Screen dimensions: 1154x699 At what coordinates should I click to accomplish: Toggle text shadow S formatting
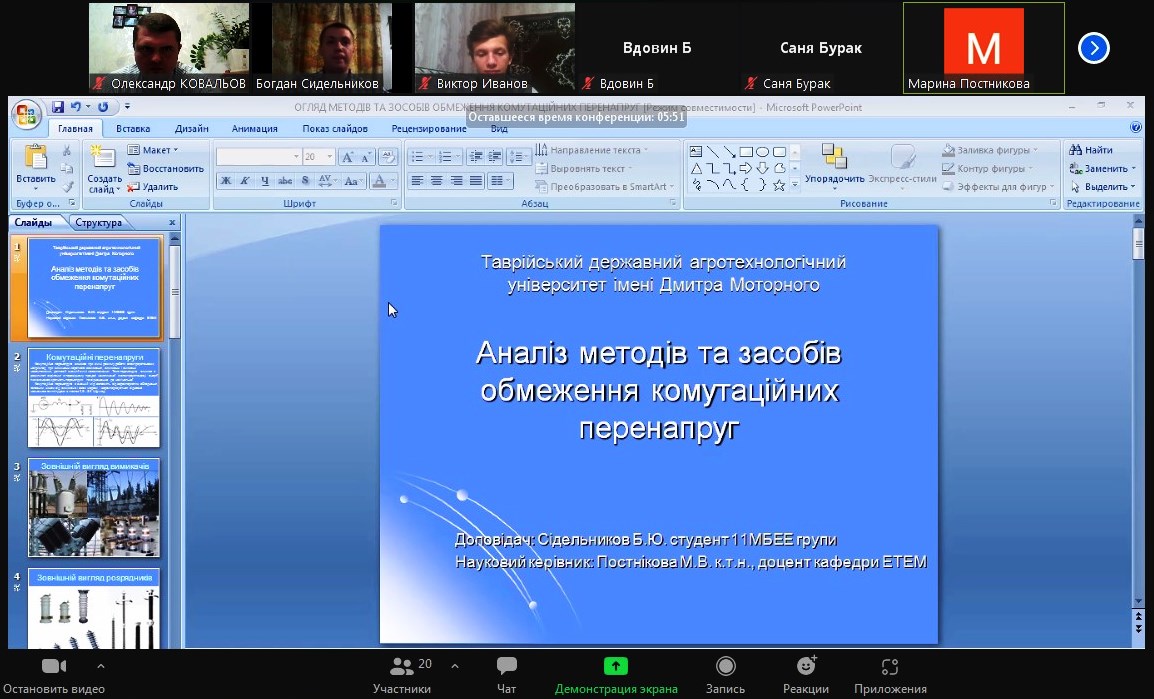(305, 180)
